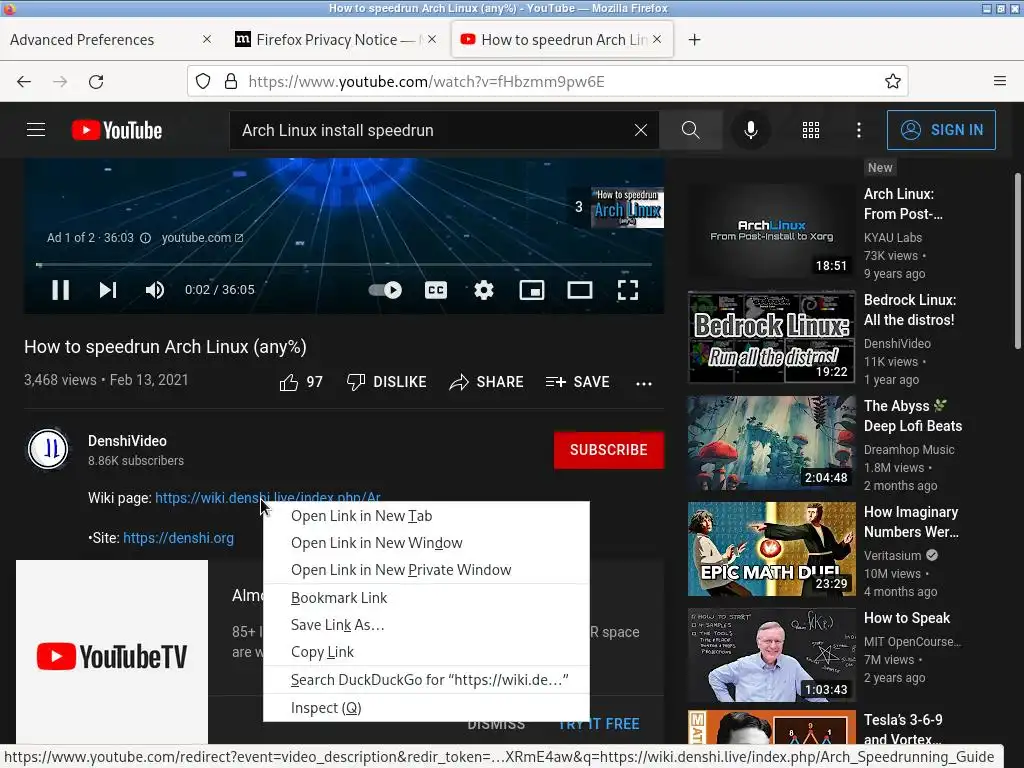Image resolution: width=1024 pixels, height=768 pixels.
Task: Open a new tab with plus button
Action: [x=694, y=40]
